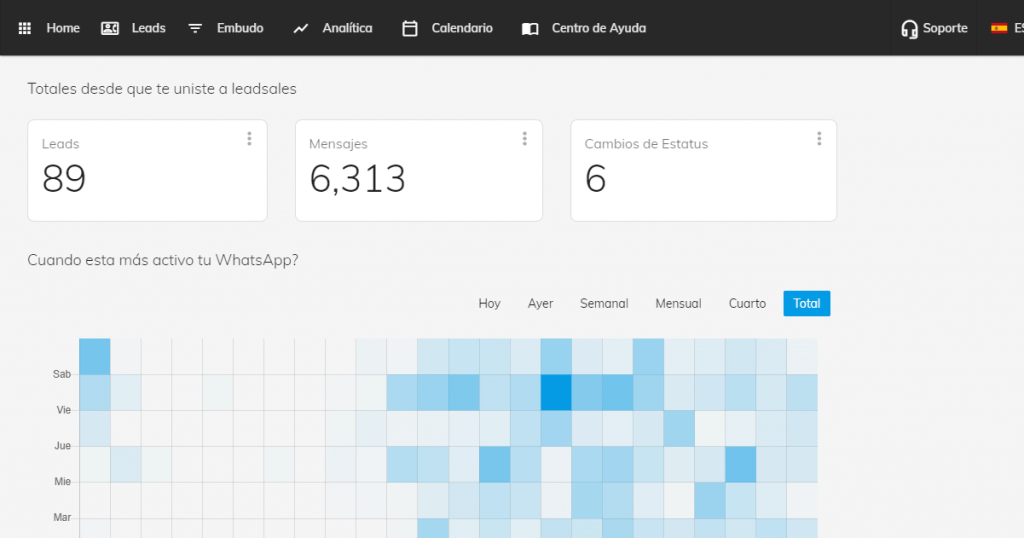
Task: Click the Jue axis label on heatmap
Action: (63, 446)
